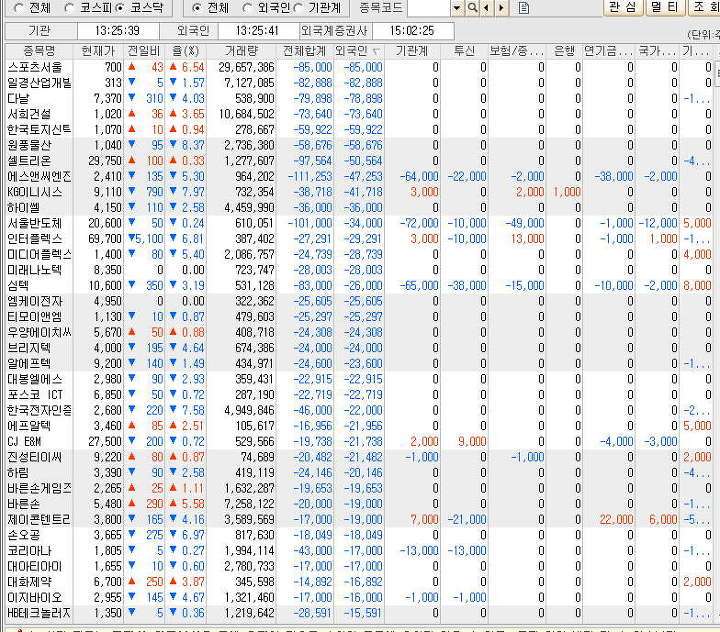This screenshot has width=720, height=632.
Task: Select the 다날 stock row name
Action: coord(18,98)
